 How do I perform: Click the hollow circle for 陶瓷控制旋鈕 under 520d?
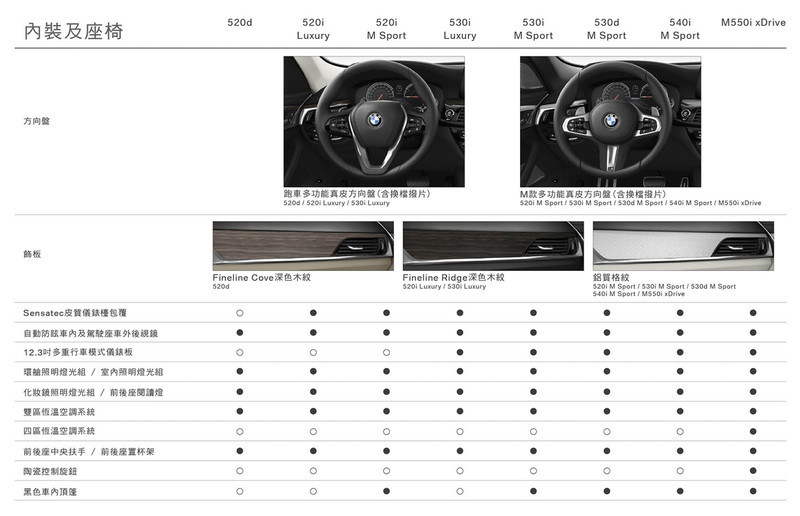coord(240,471)
